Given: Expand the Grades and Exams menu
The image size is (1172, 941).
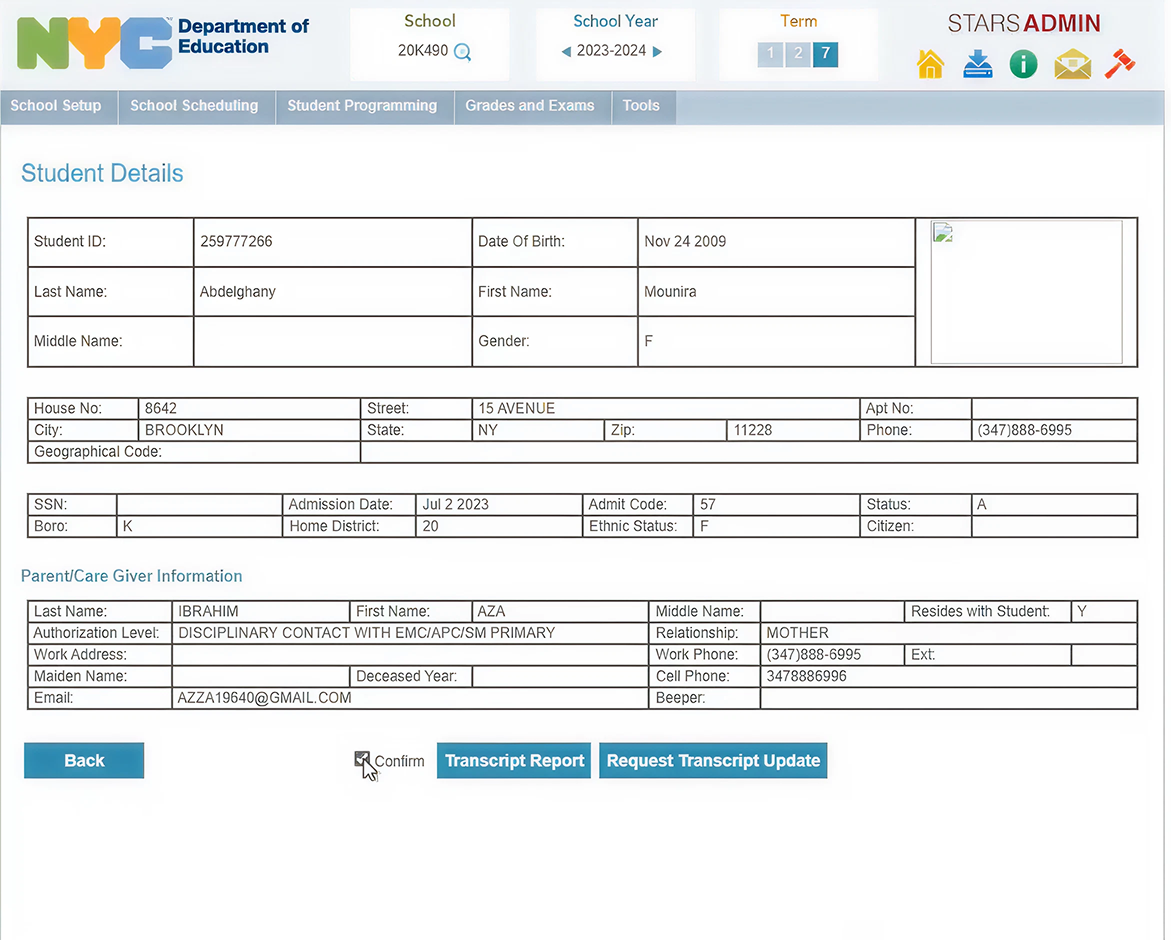Looking at the screenshot, I should tap(530, 106).
